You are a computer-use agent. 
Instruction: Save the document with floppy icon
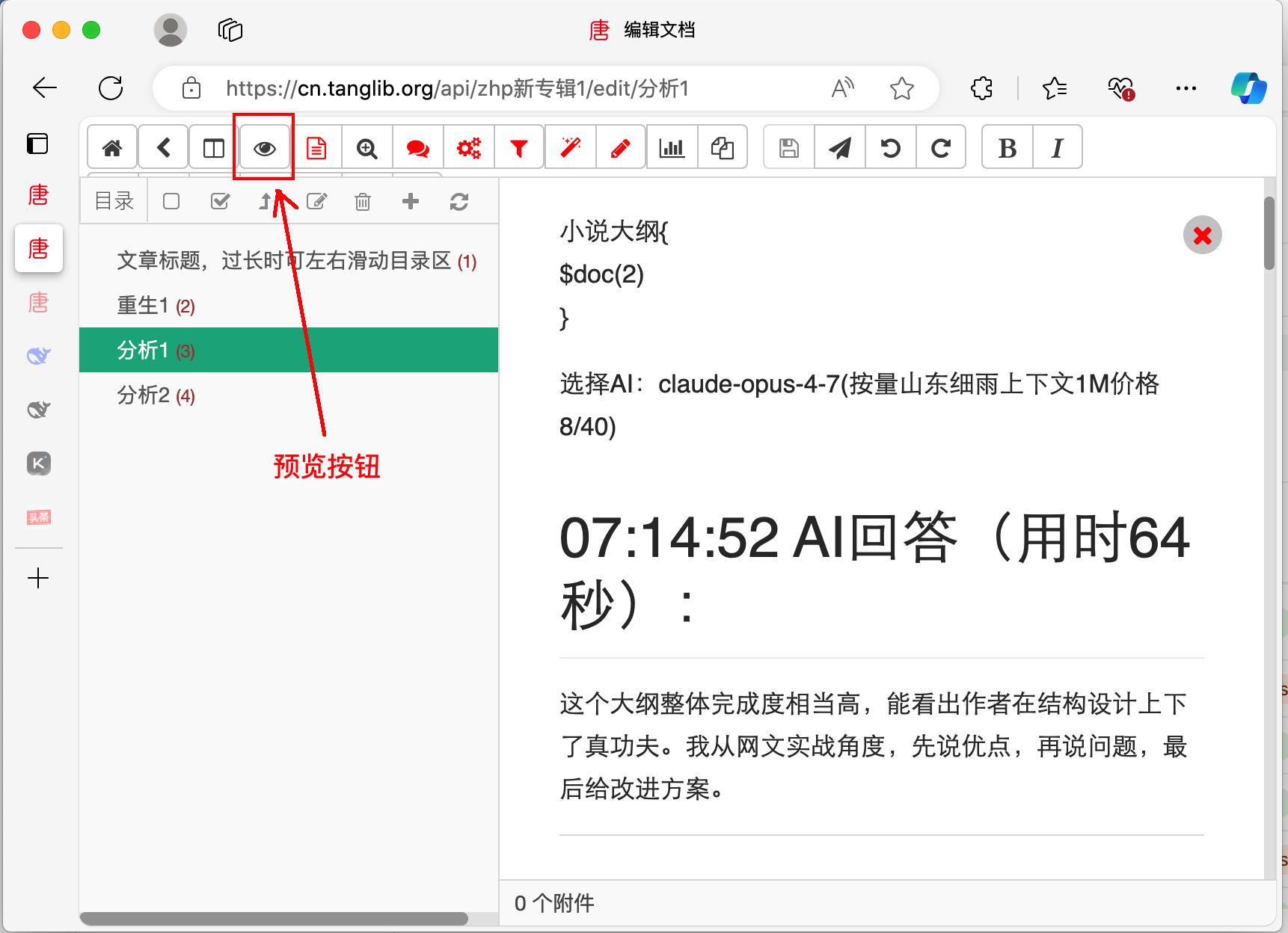pos(788,148)
